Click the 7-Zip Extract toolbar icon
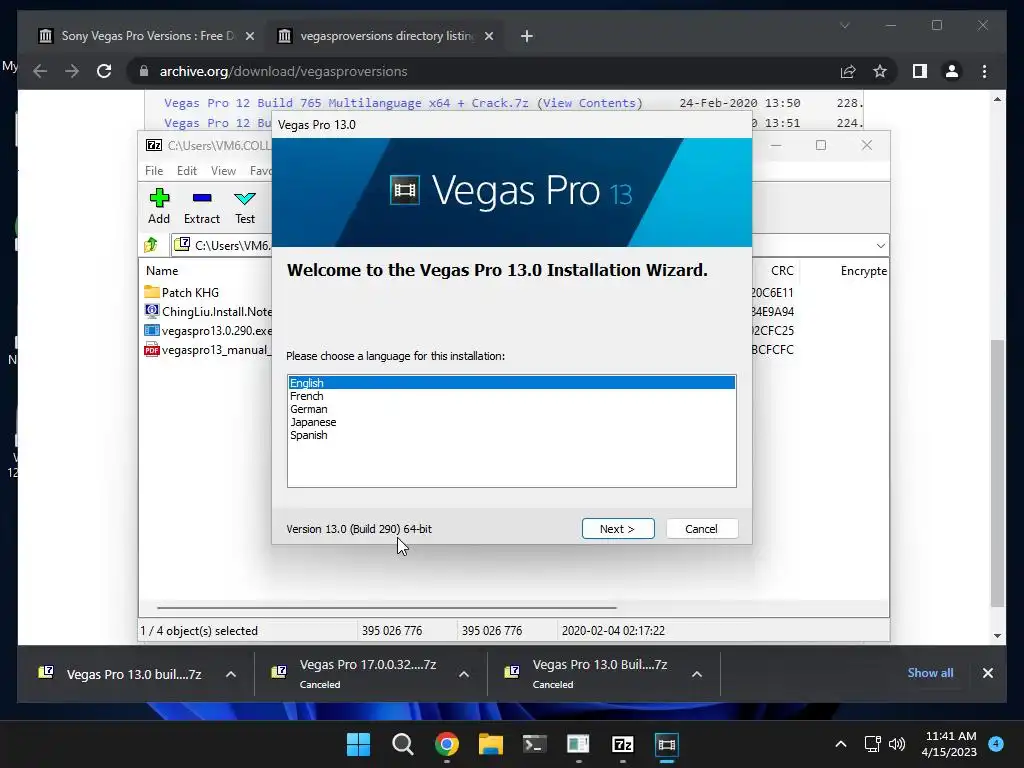Screen dimensions: 1024x768 click(202, 206)
